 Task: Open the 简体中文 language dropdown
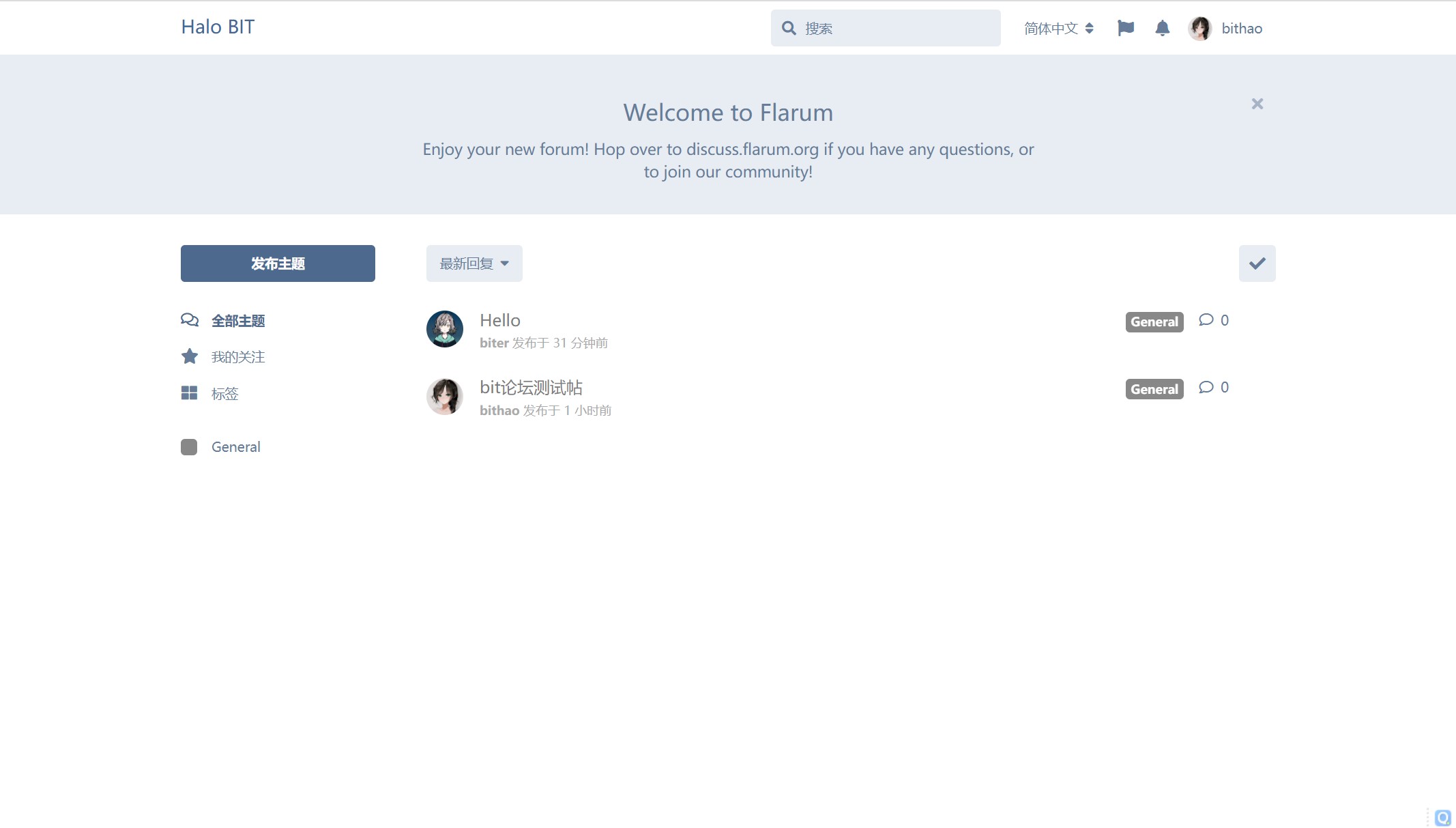[x=1059, y=28]
